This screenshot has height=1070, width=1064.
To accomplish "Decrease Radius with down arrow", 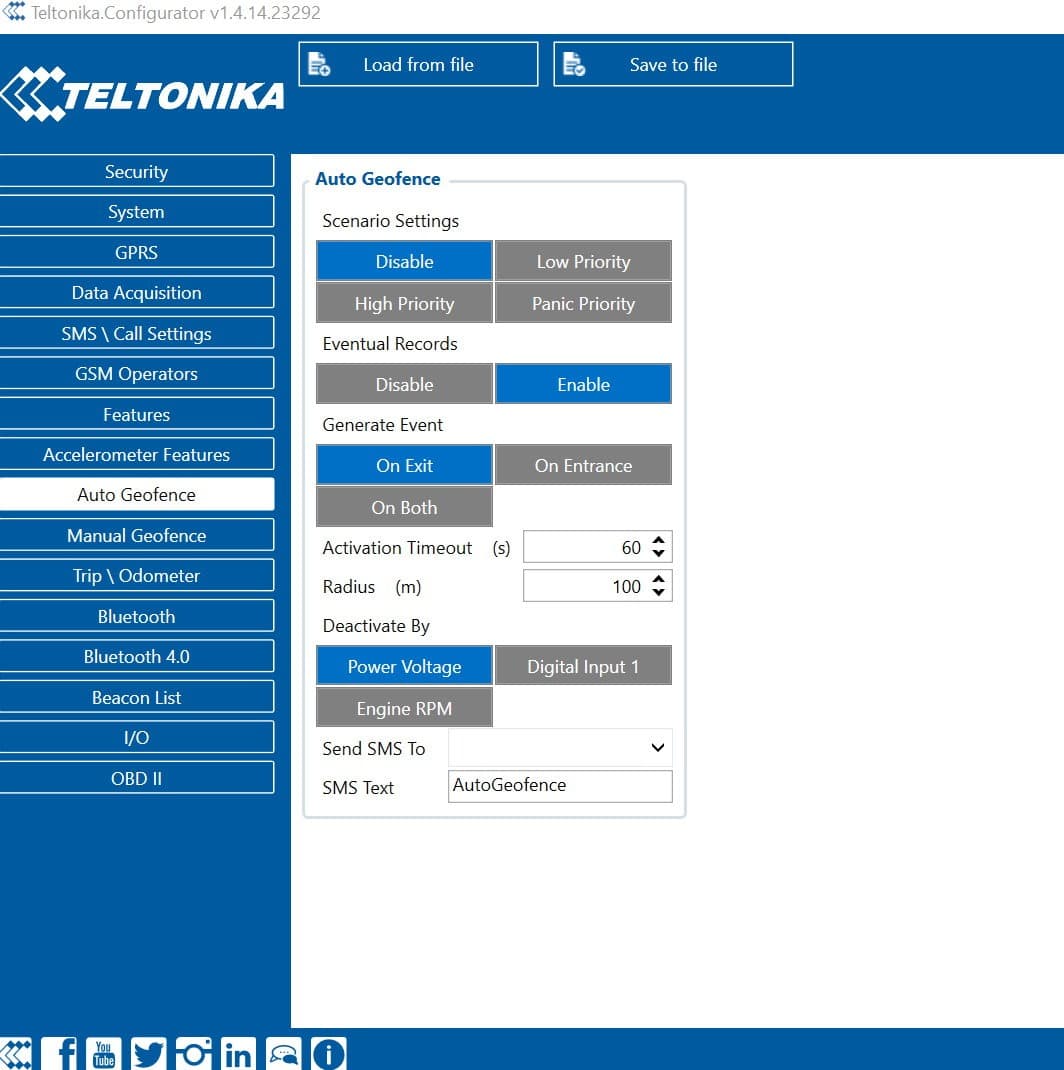I will (x=658, y=592).
